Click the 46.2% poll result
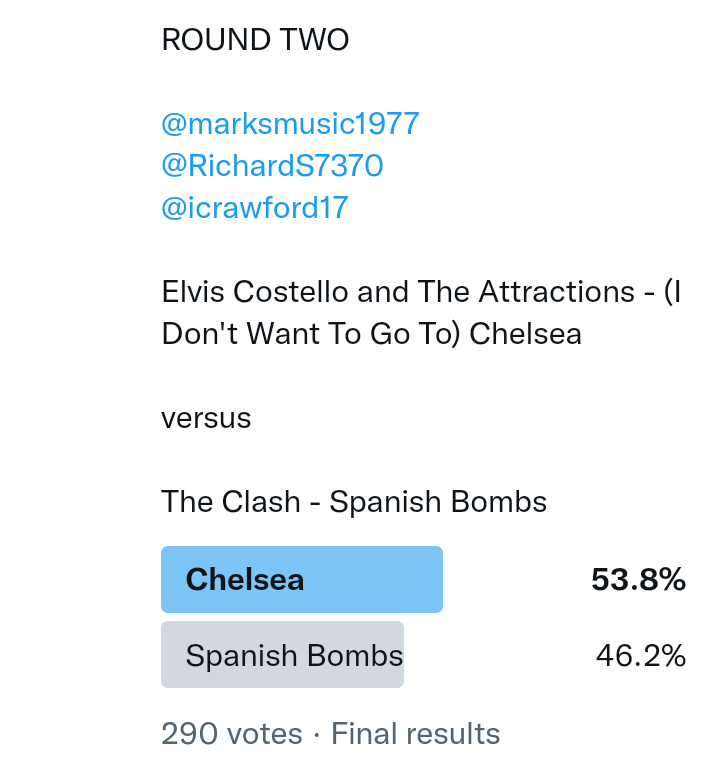 point(640,655)
